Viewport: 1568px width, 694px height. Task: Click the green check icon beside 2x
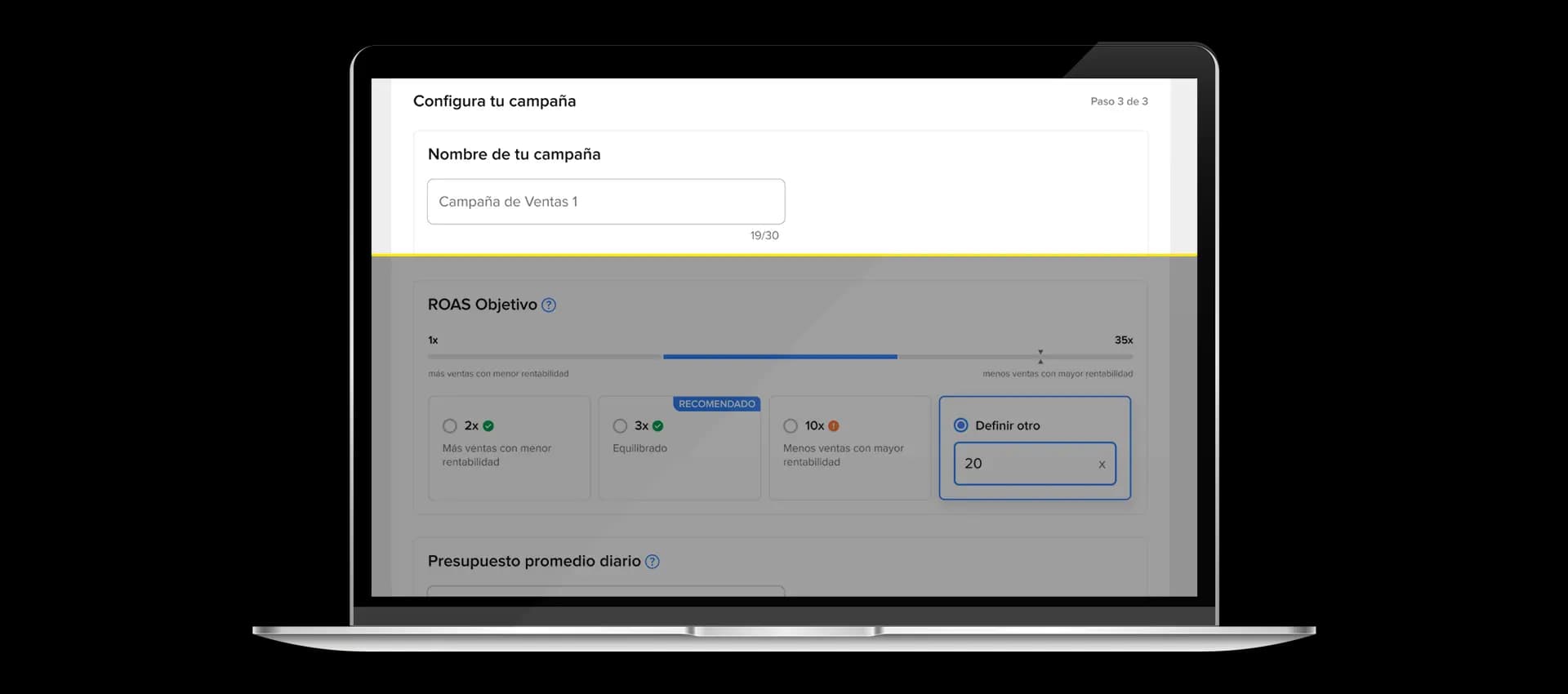point(488,426)
